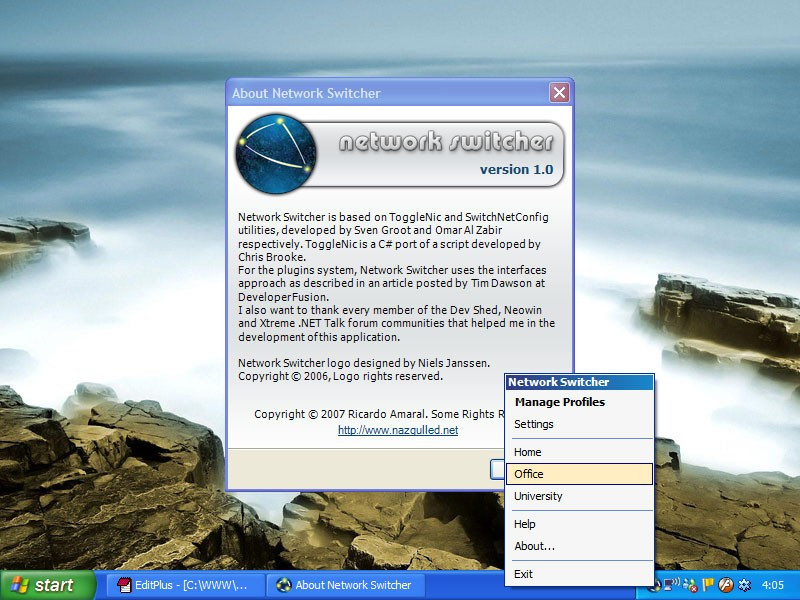Click the Network Switcher globe logo
This screenshot has width=800, height=600.
(x=276, y=154)
